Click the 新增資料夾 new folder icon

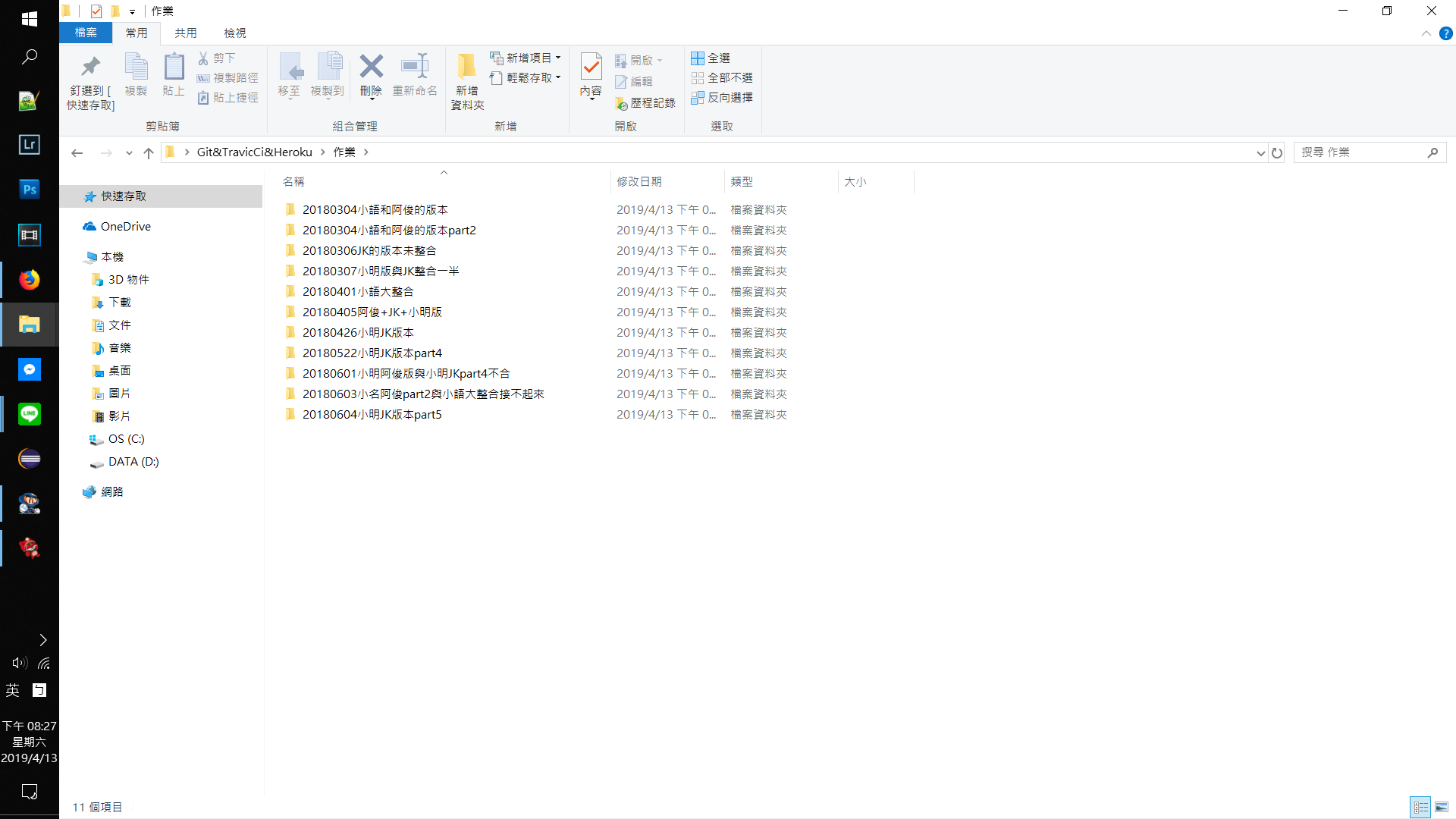tap(466, 67)
